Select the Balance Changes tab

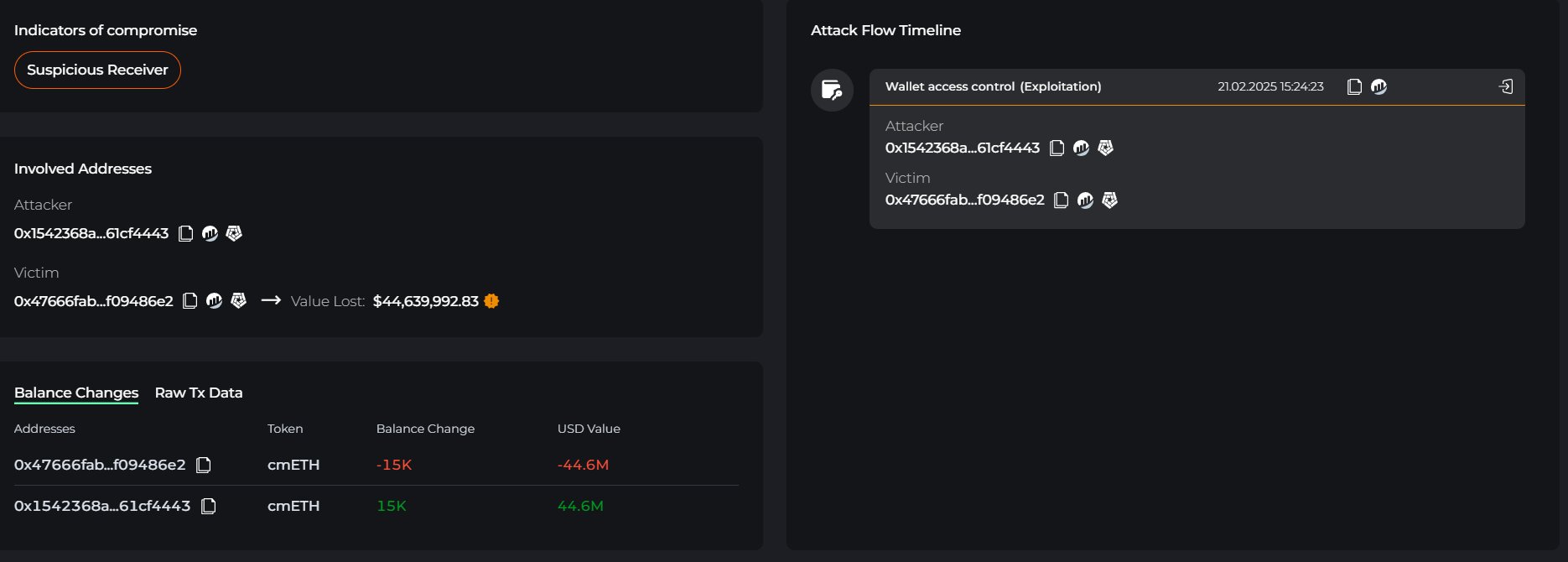76,393
